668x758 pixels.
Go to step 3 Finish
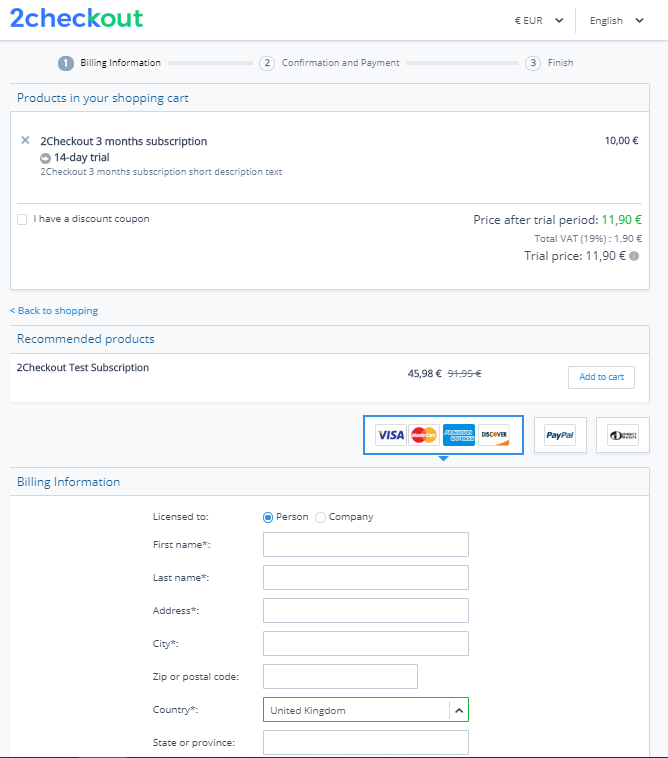(549, 63)
